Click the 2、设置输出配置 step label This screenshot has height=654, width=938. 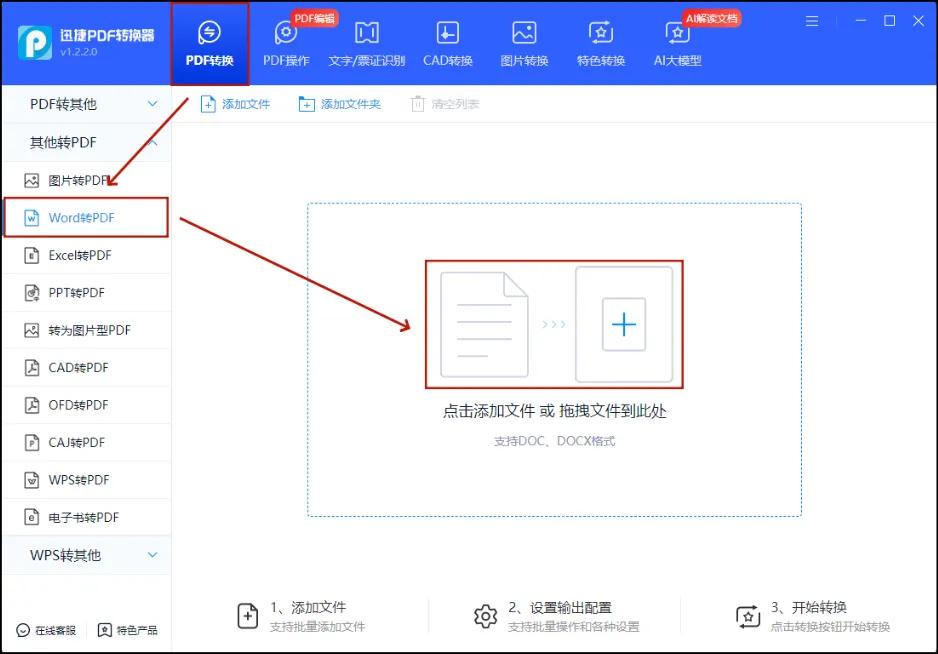560,607
